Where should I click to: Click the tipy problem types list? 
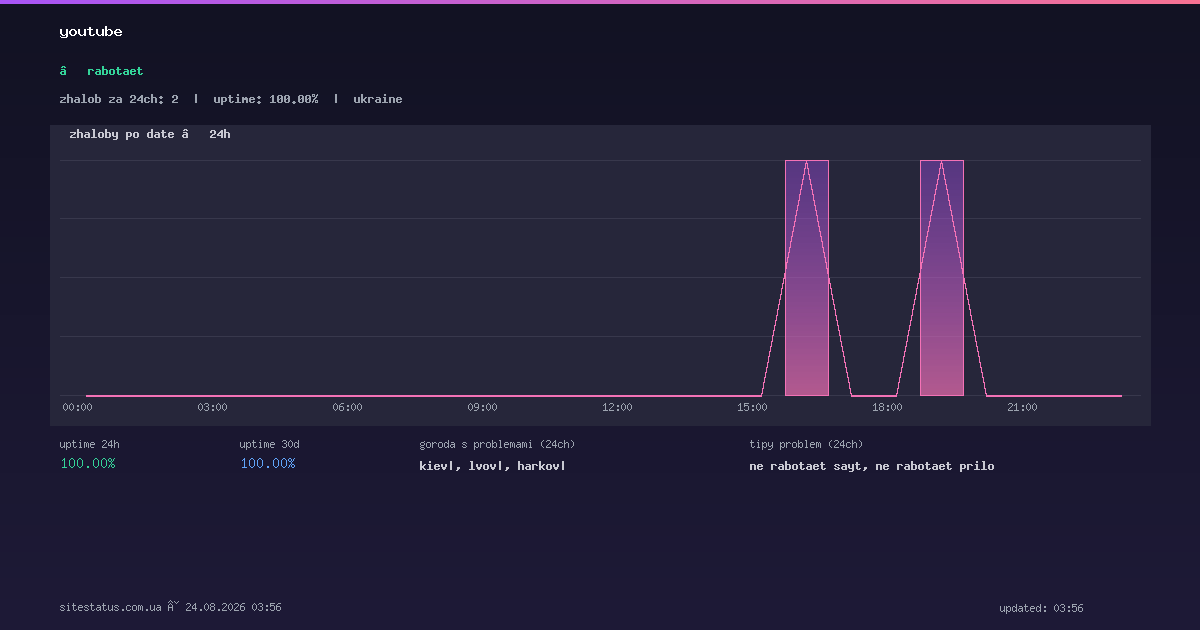click(x=872, y=466)
